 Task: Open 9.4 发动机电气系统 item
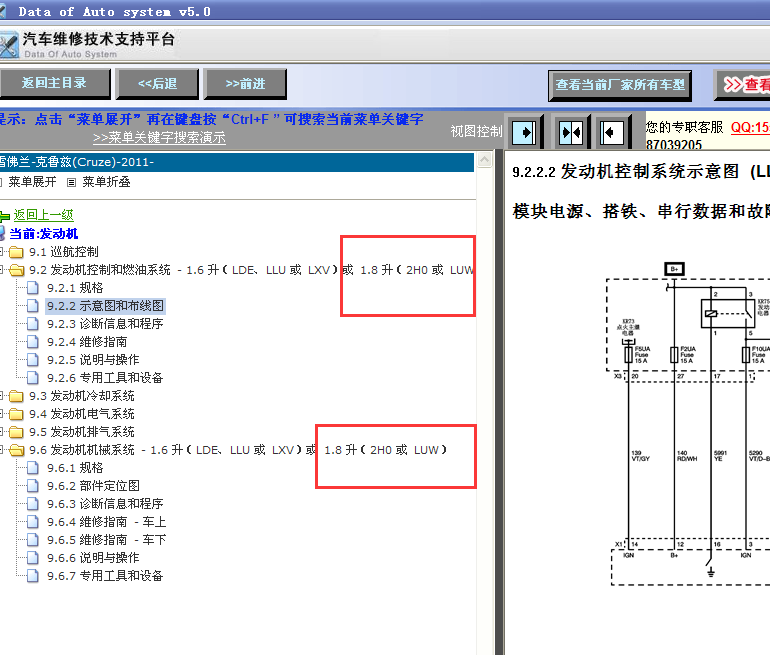coord(82,414)
